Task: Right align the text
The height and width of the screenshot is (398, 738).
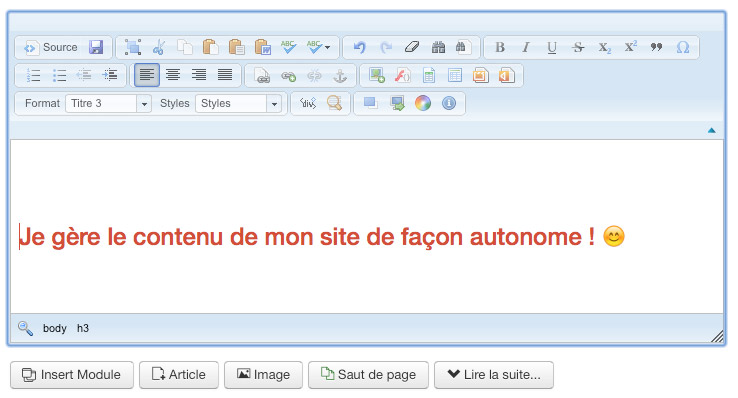Action: pos(199,75)
